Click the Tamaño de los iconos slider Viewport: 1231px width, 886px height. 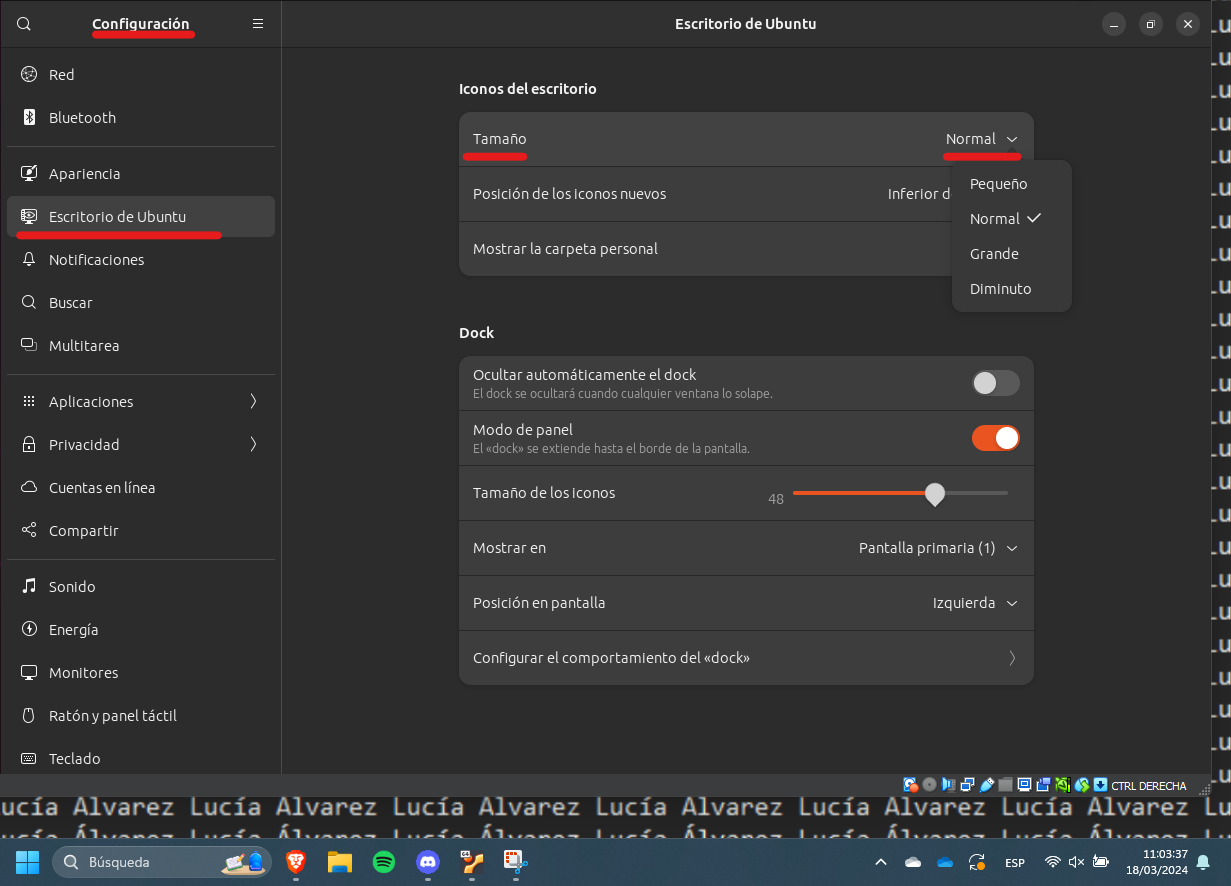(900, 493)
